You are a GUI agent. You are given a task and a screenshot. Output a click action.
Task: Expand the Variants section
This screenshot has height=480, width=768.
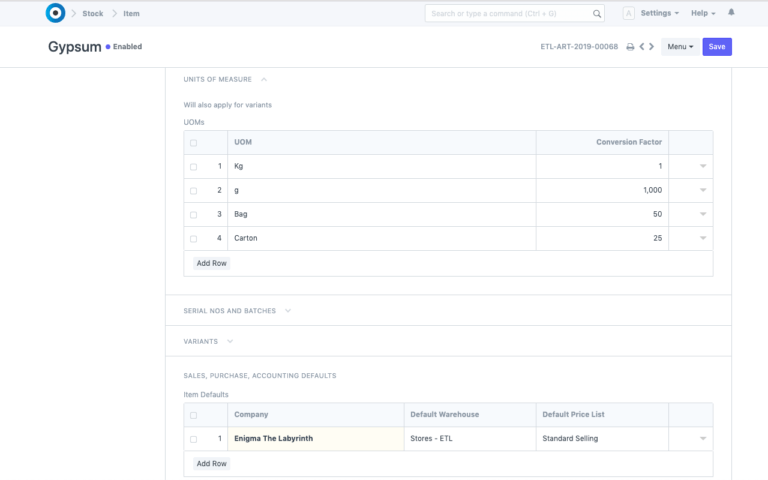pos(207,341)
